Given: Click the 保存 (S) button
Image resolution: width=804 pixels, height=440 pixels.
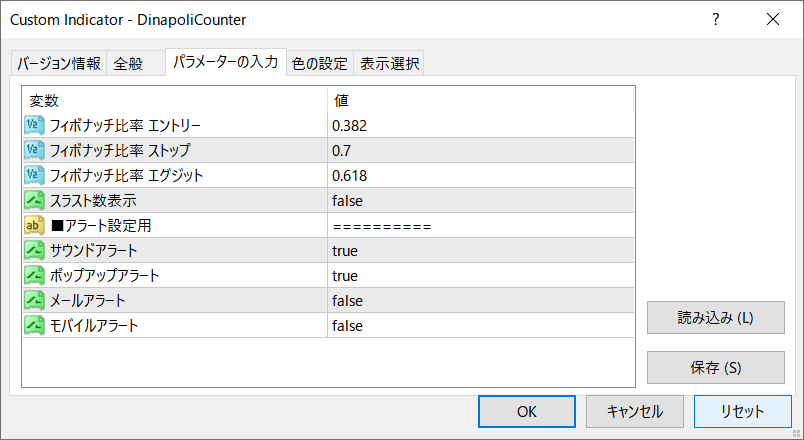Looking at the screenshot, I should (715, 367).
